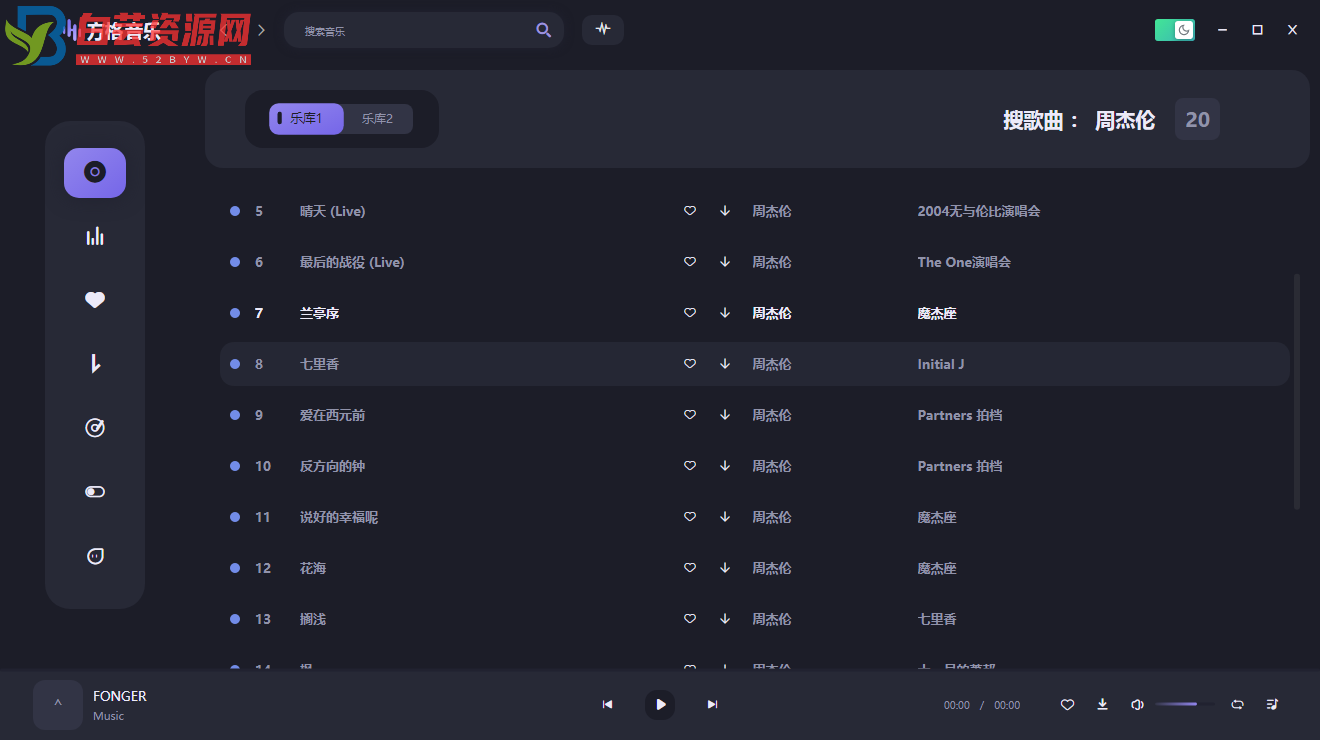Skip to previous track
Image resolution: width=1320 pixels, height=740 pixels.
[x=607, y=704]
